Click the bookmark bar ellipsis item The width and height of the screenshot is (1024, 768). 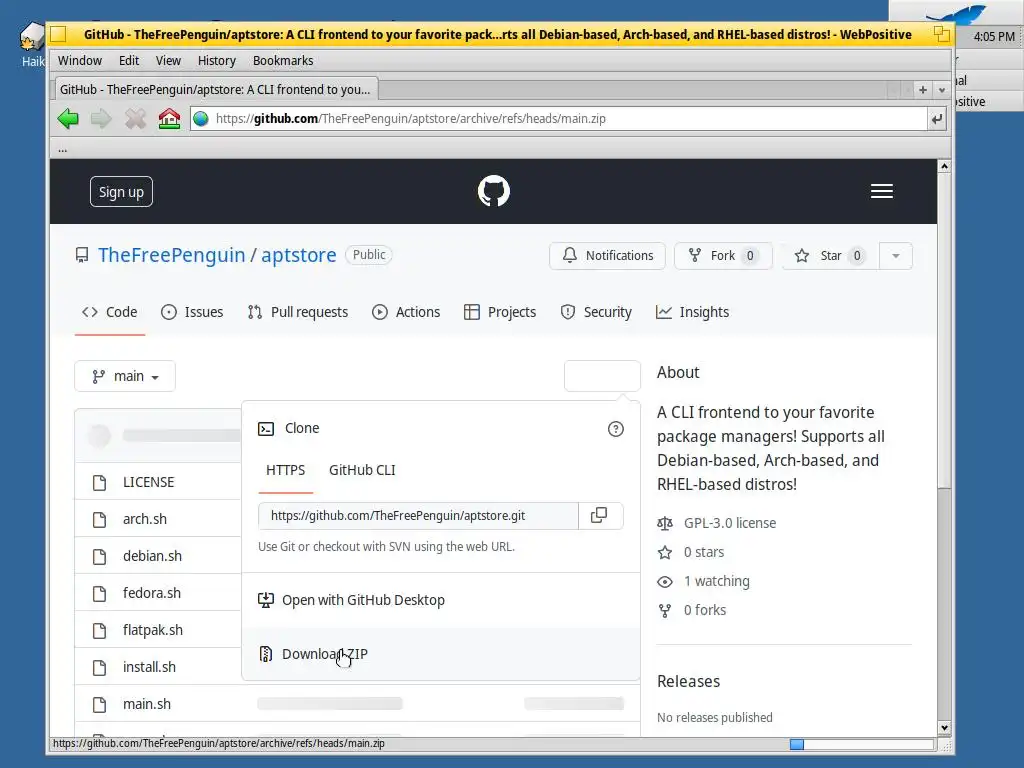63,150
